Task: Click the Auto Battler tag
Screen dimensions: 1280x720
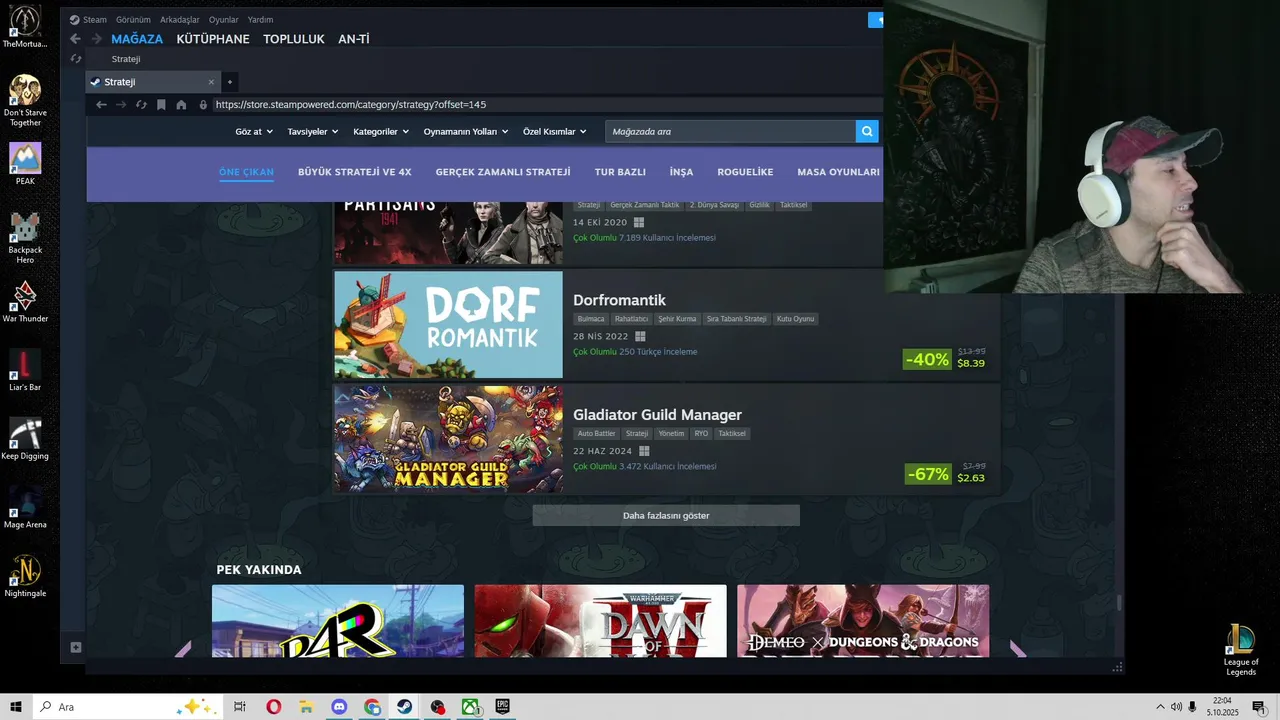Action: pos(596,434)
